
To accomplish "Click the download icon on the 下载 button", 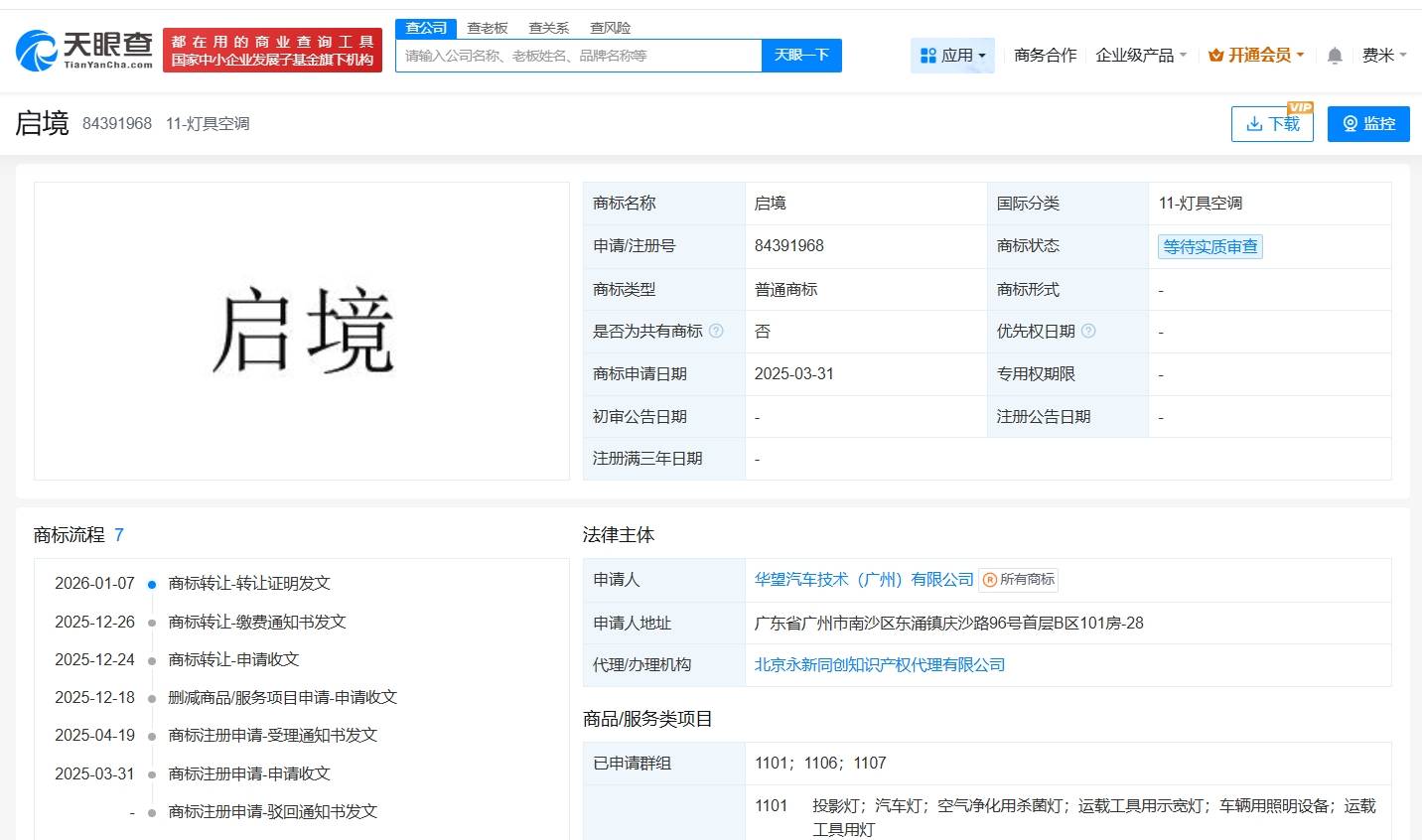I will (x=1253, y=124).
